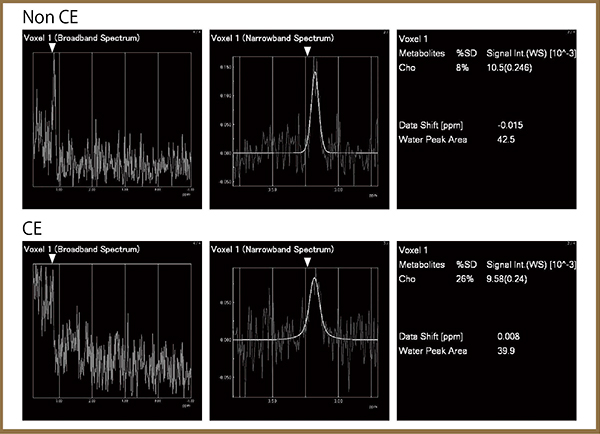Click the triangle marker above Non CE narrowband peak
Image resolution: width=600 pixels, height=434 pixels.
[x=308, y=49]
